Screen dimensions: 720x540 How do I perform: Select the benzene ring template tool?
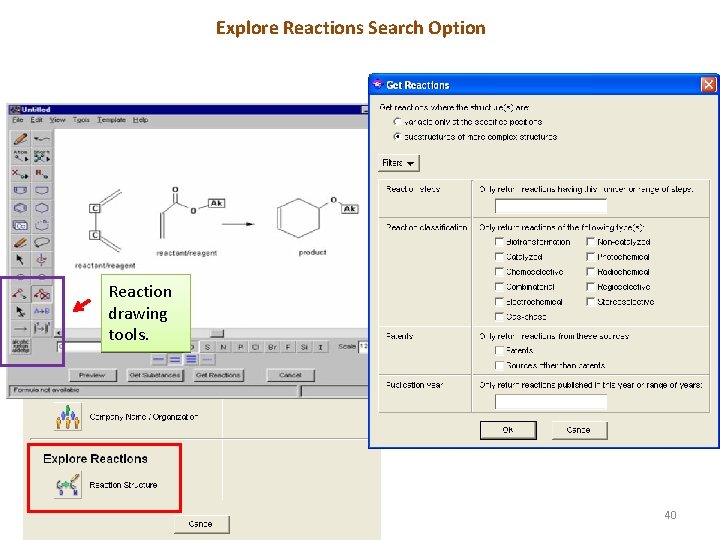(x=20, y=208)
